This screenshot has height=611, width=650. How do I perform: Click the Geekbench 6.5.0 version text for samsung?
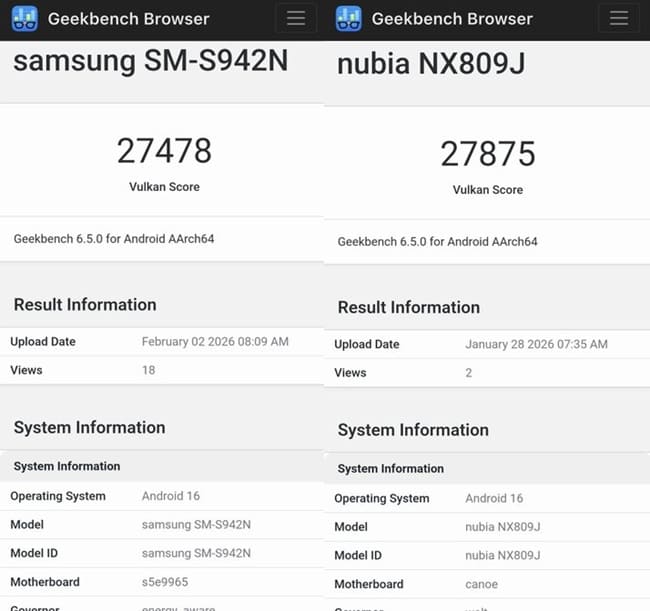[x=114, y=239]
